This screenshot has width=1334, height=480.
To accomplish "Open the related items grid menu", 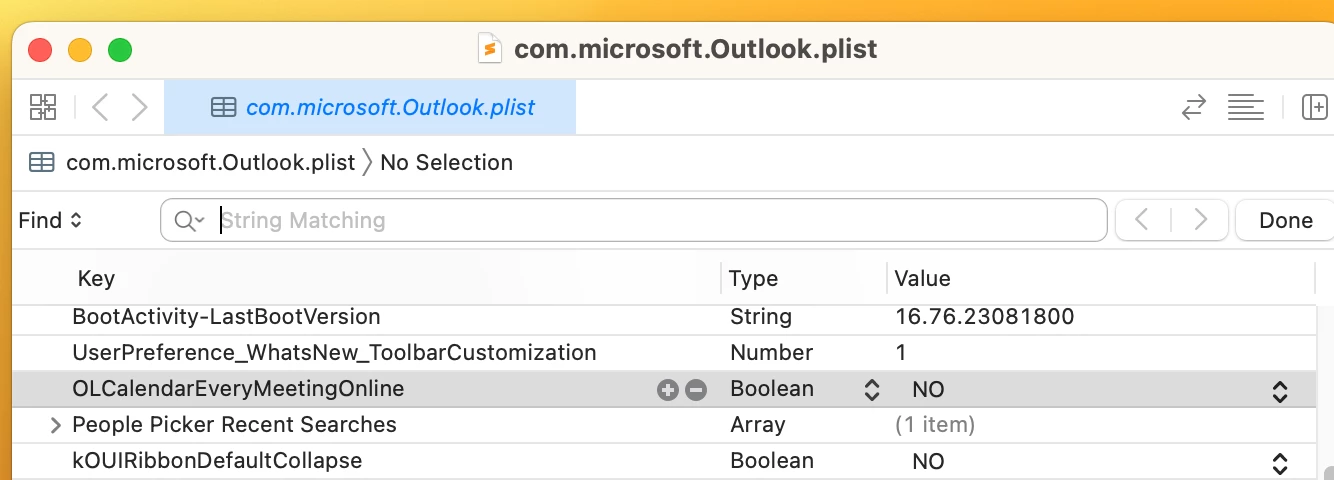I will click(x=43, y=107).
